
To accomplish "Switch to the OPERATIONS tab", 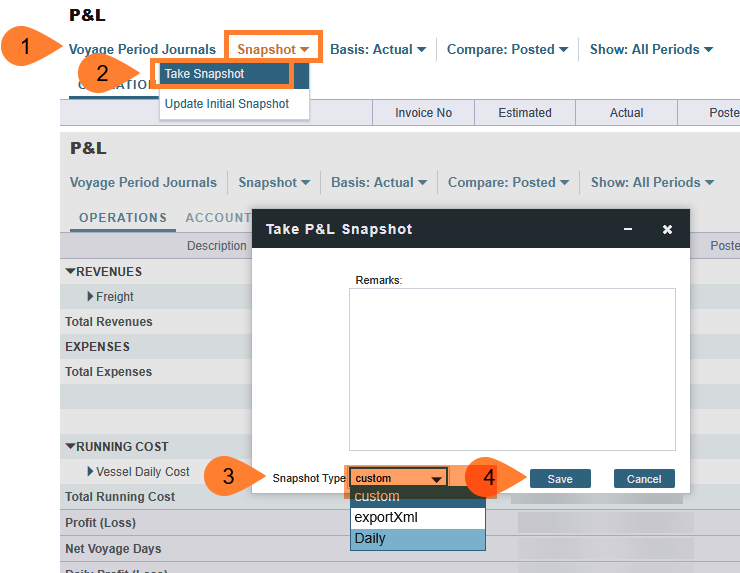I will click(123, 218).
